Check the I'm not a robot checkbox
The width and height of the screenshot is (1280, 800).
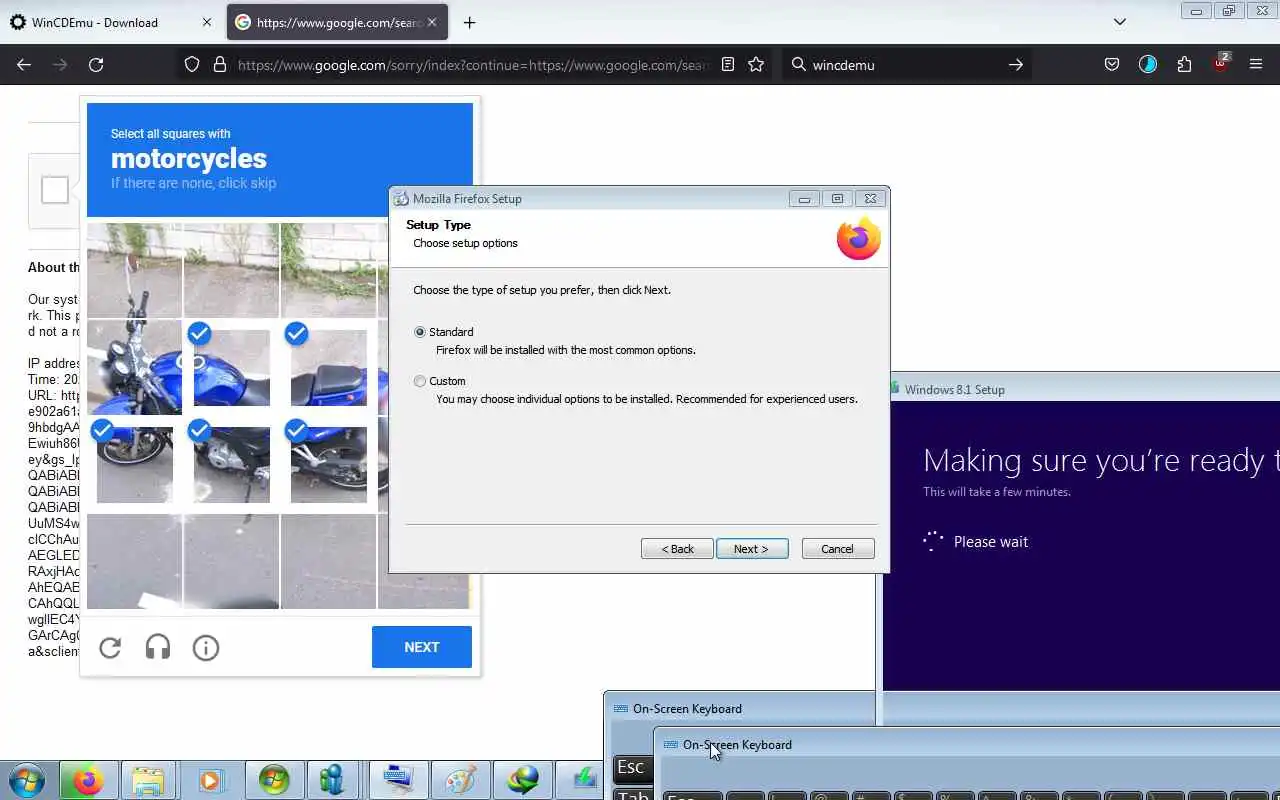(55, 190)
